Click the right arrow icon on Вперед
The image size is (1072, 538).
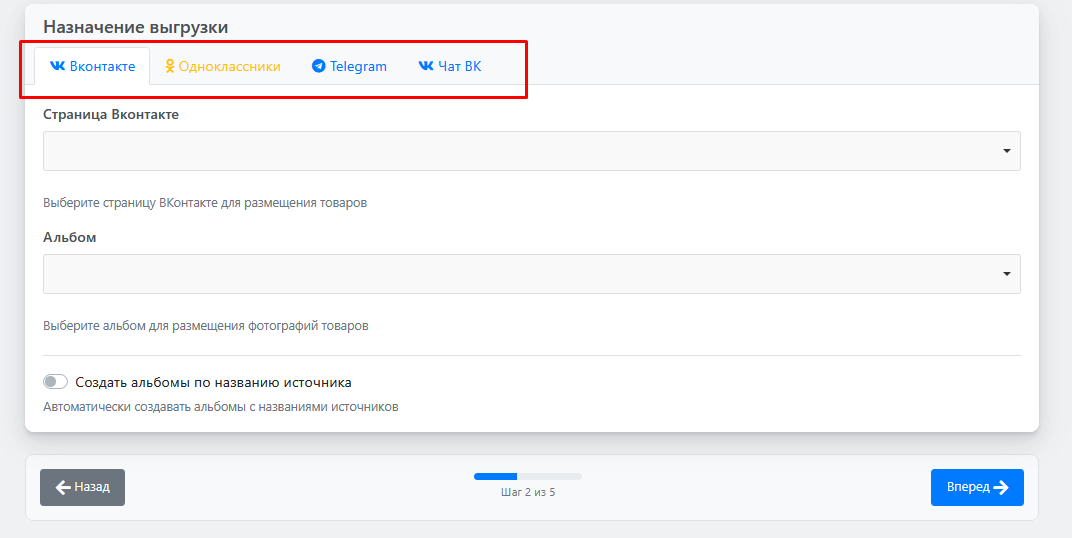tap(1001, 487)
